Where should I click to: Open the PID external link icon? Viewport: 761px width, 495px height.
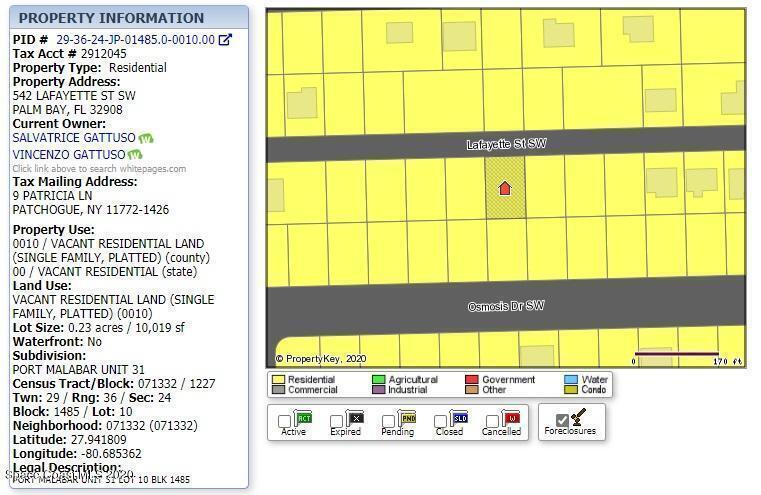point(225,40)
